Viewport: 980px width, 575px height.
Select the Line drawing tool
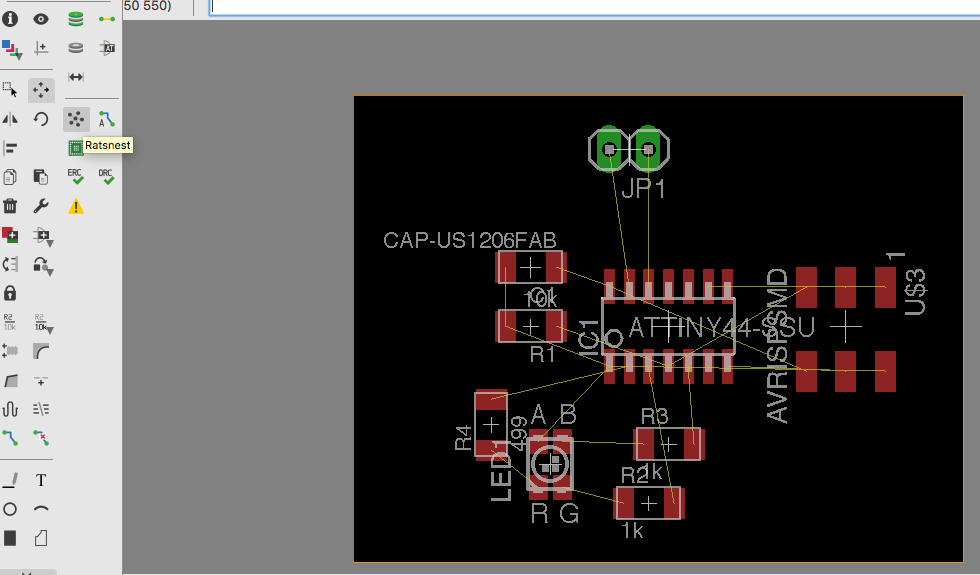point(10,480)
